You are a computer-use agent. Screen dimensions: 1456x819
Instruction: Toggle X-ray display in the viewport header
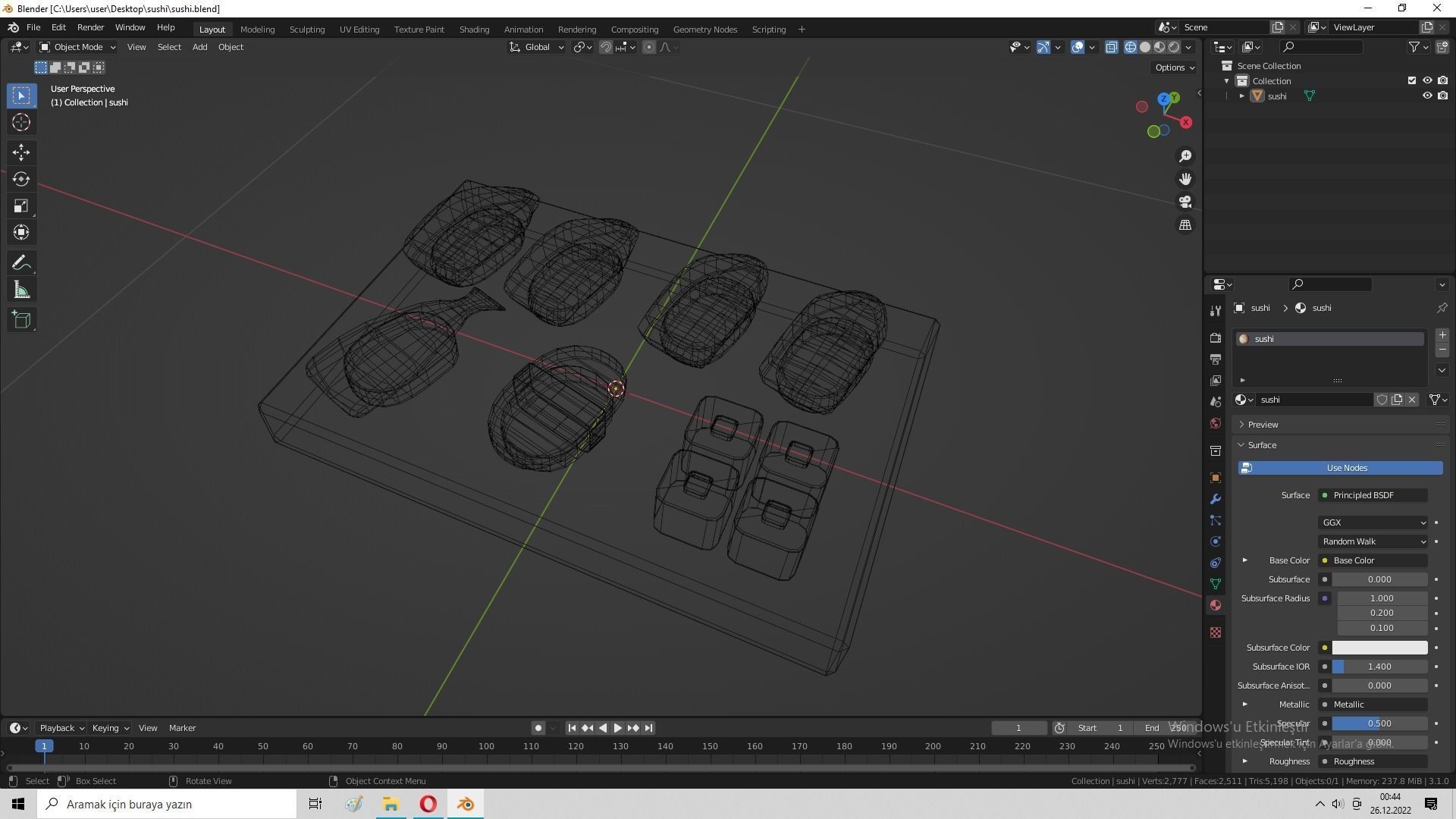point(1111,47)
